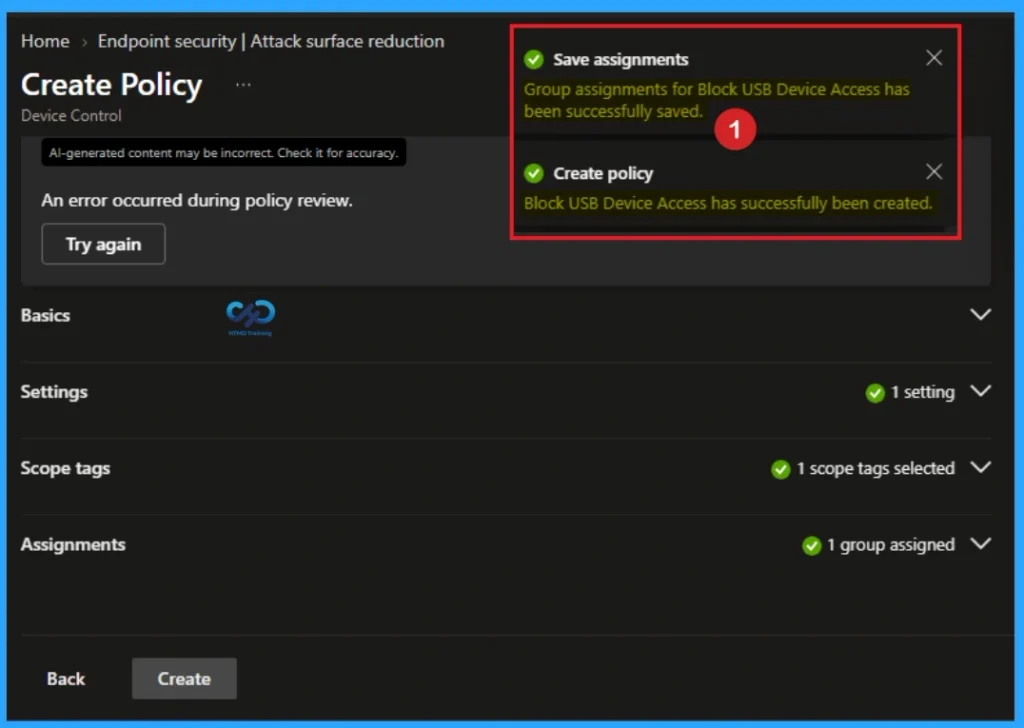Image resolution: width=1024 pixels, height=728 pixels.
Task: Click the 'Group assignments for Block USB' message
Action: [x=716, y=100]
